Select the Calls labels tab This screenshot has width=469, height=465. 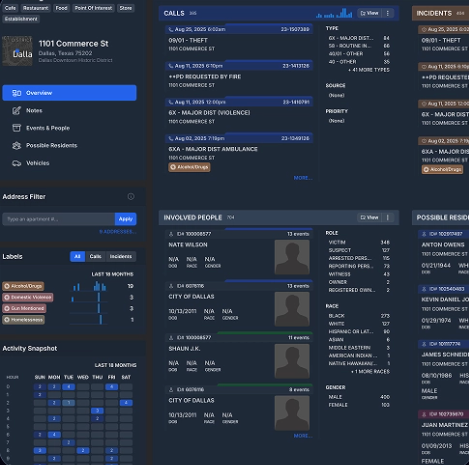click(x=95, y=256)
